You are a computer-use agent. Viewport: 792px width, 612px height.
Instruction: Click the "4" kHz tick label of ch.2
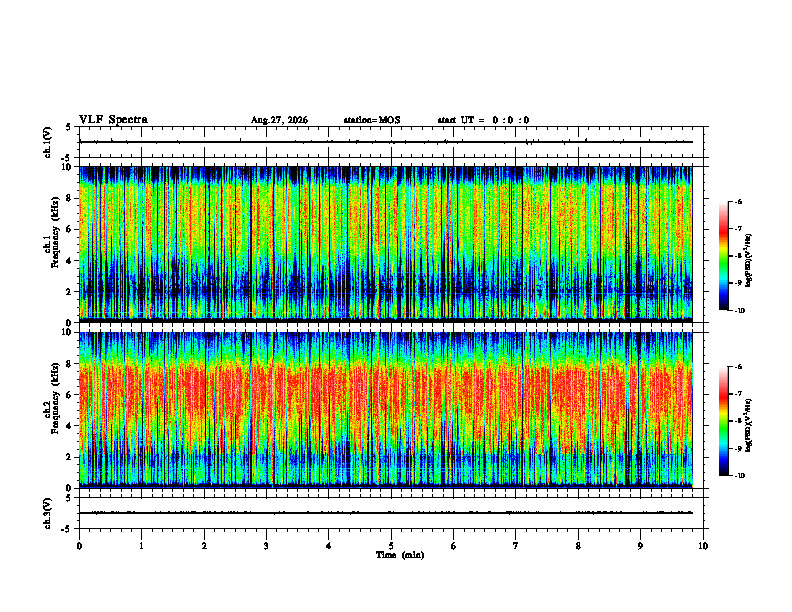pyautogui.click(x=69, y=426)
